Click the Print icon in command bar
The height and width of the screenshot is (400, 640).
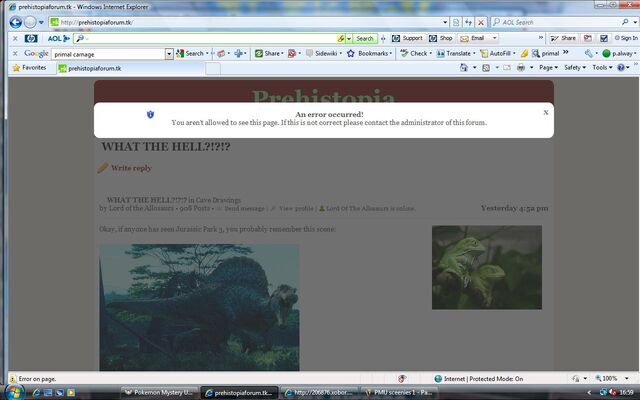521,68
